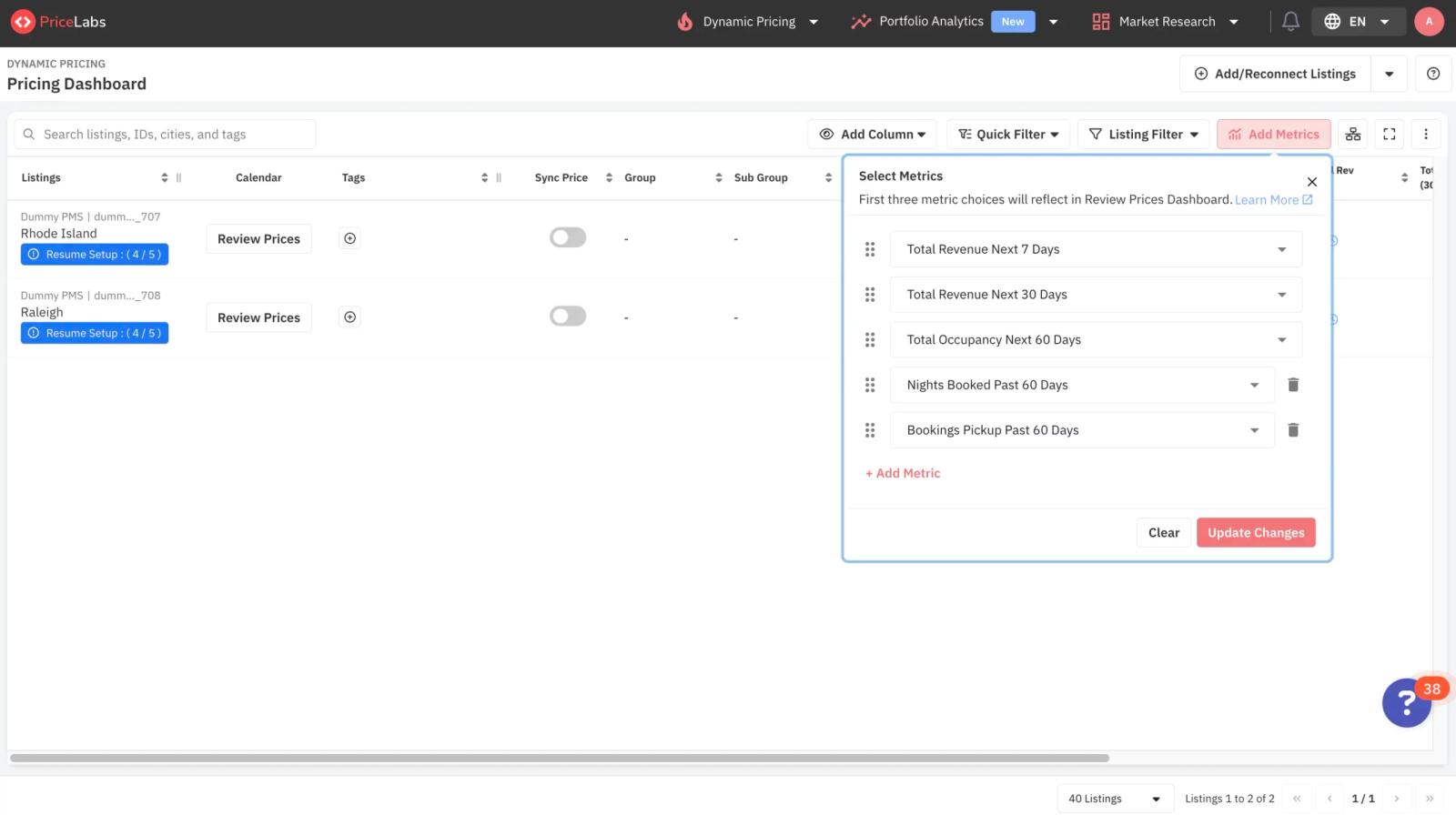Click Update Changes button
The width and height of the screenshot is (1456, 815).
pyautogui.click(x=1256, y=533)
